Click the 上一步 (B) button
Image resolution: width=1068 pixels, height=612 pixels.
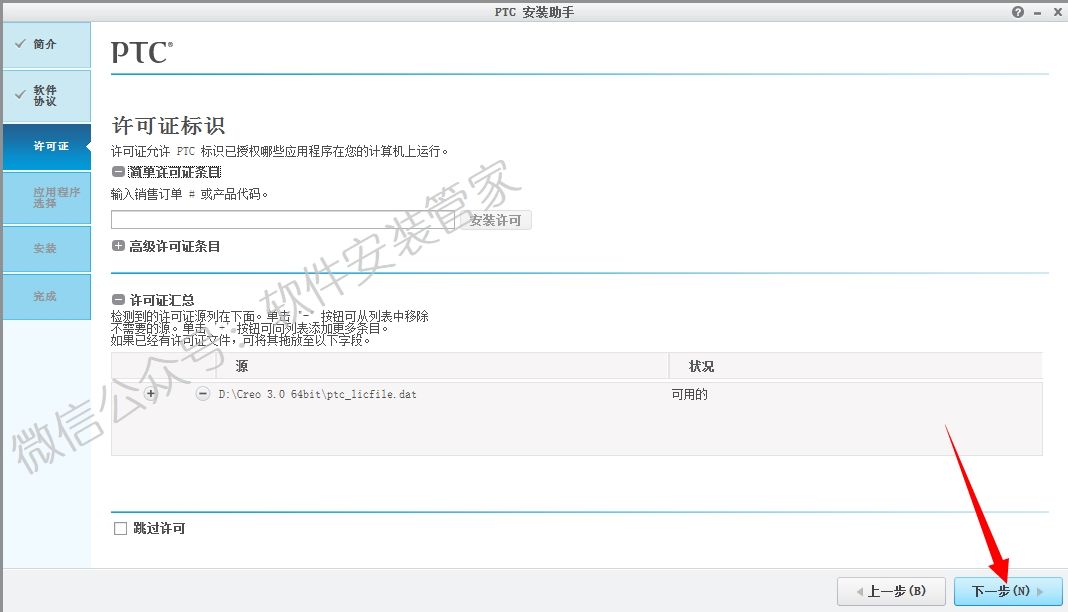click(891, 591)
